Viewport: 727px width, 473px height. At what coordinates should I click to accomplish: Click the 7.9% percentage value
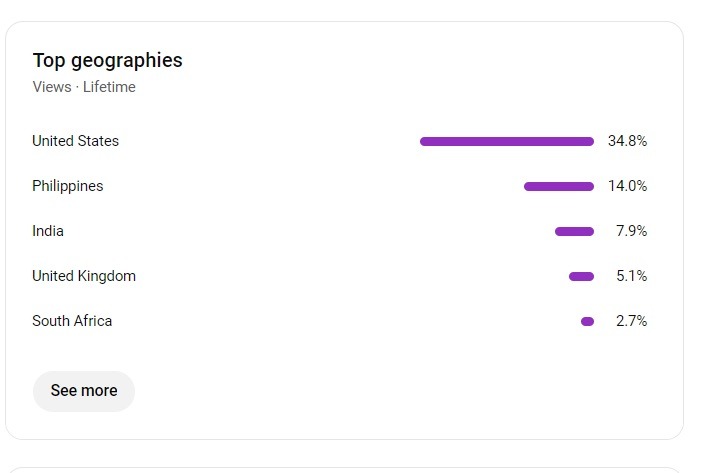631,231
